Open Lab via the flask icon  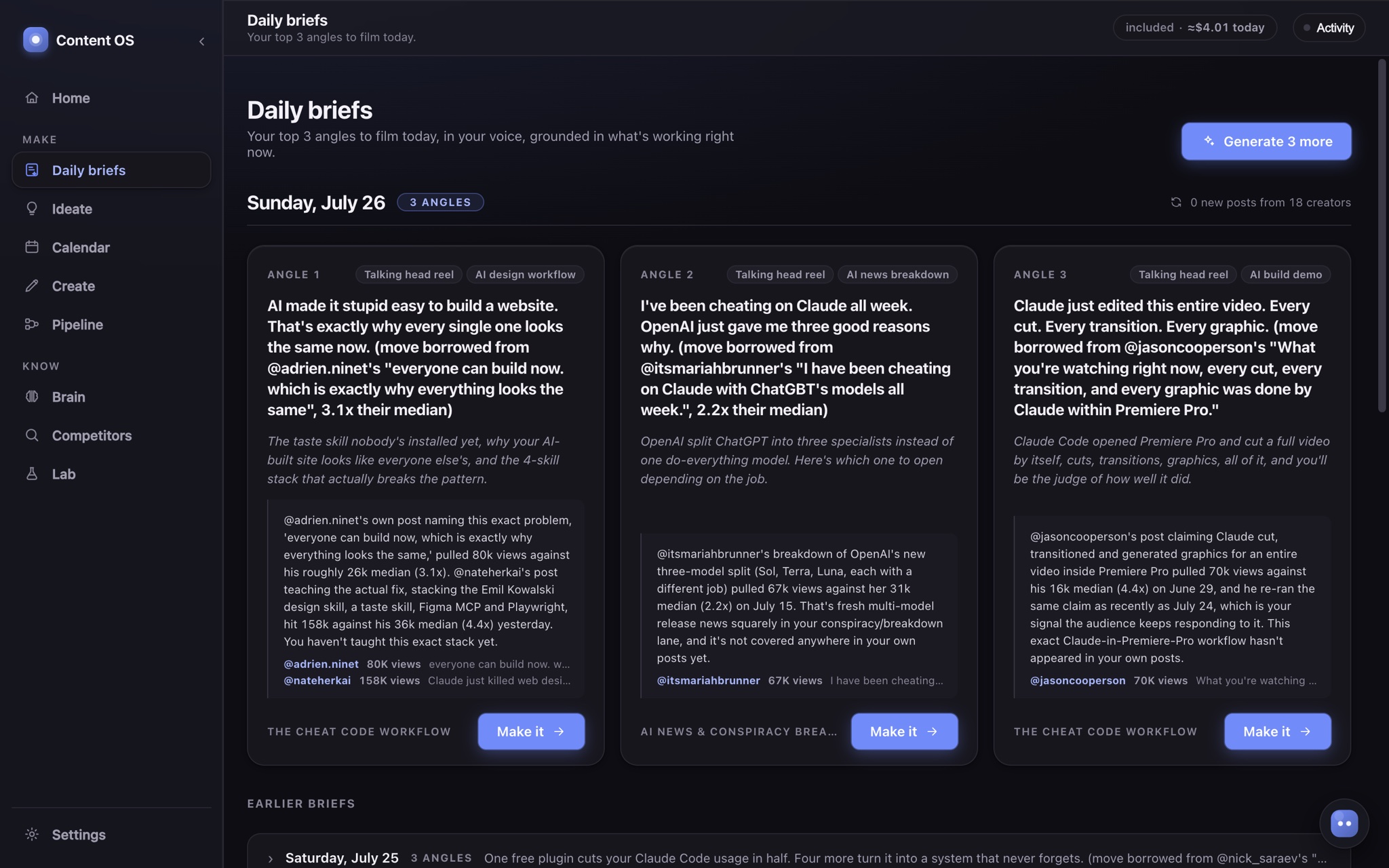(32, 474)
